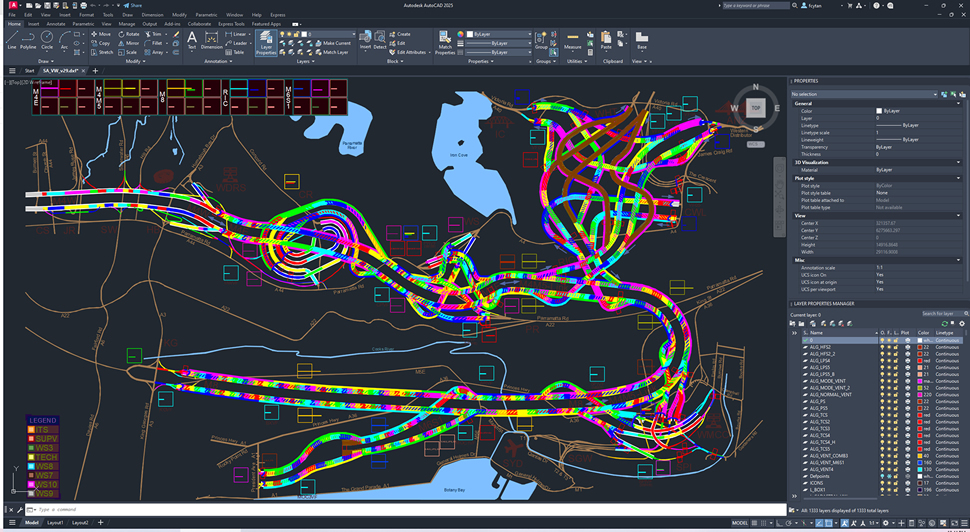Open the Parametric ribbon tab

pyautogui.click(x=84, y=24)
